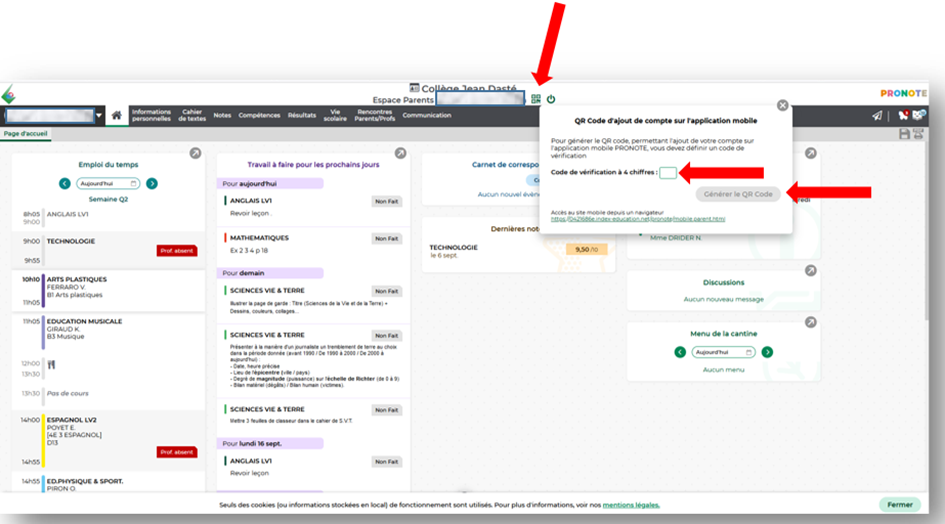Click the 4-digit verification code field
Image resolution: width=945 pixels, height=524 pixels.
668,173
